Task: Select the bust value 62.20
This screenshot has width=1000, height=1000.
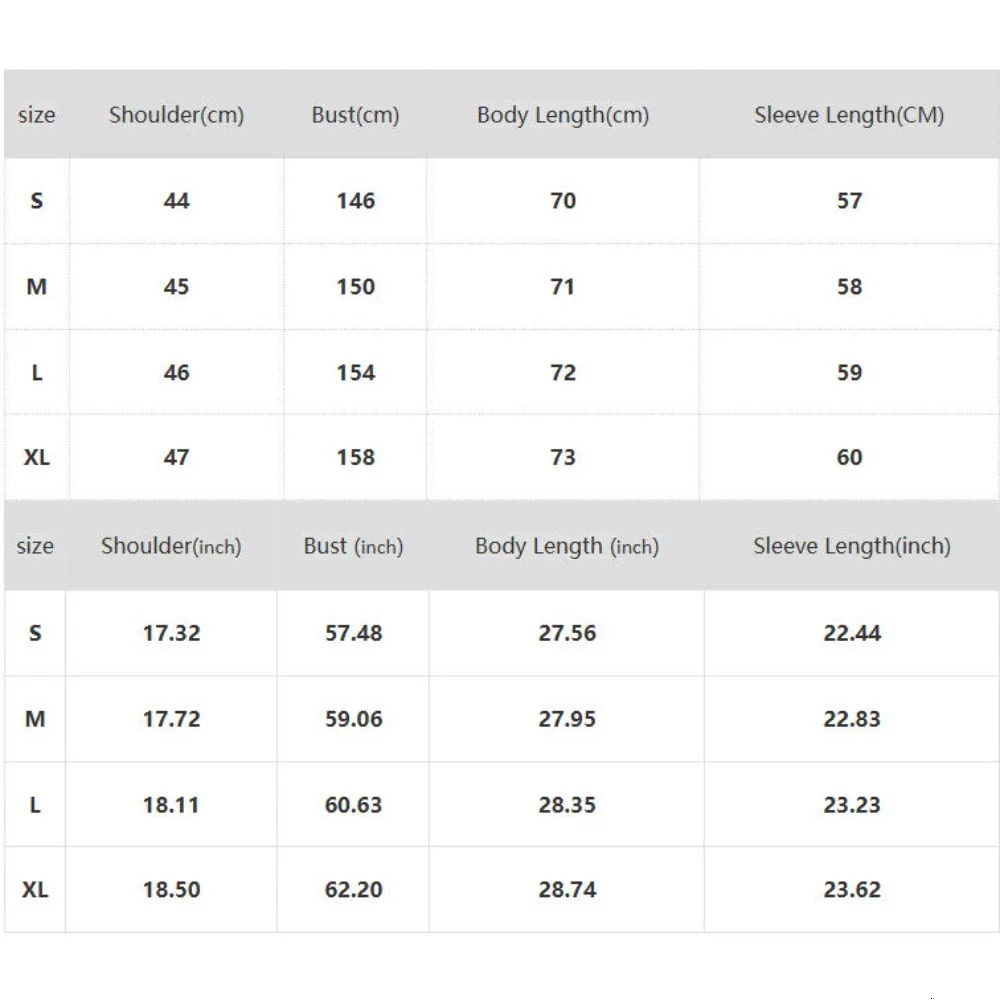Action: pos(353,890)
